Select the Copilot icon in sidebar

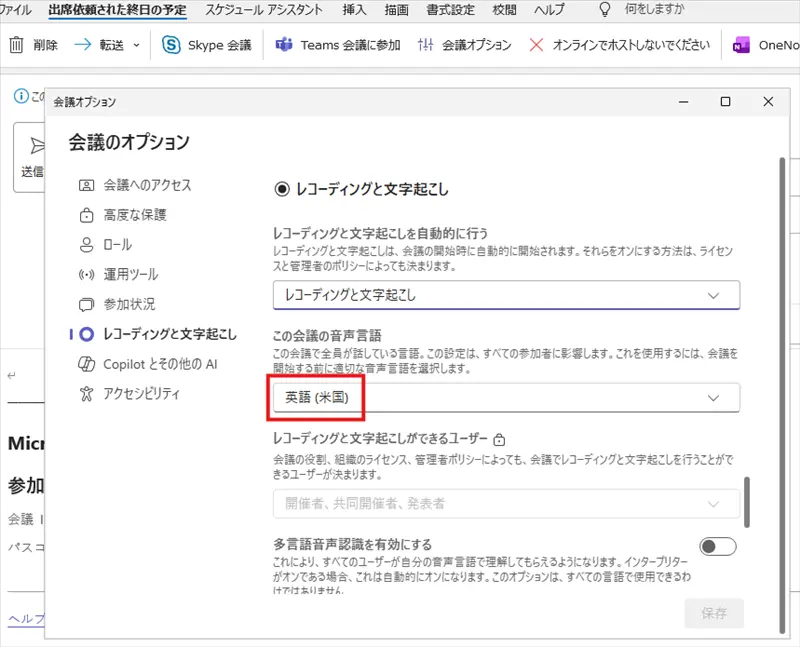coord(86,364)
